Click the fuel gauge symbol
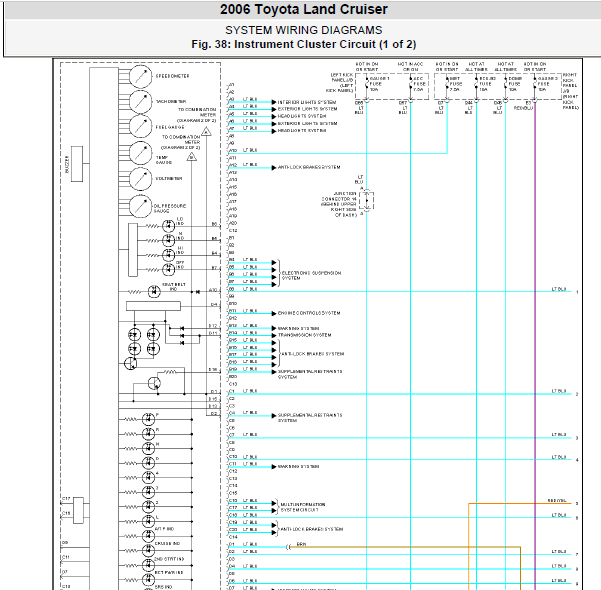601x590 pixels. [141, 127]
